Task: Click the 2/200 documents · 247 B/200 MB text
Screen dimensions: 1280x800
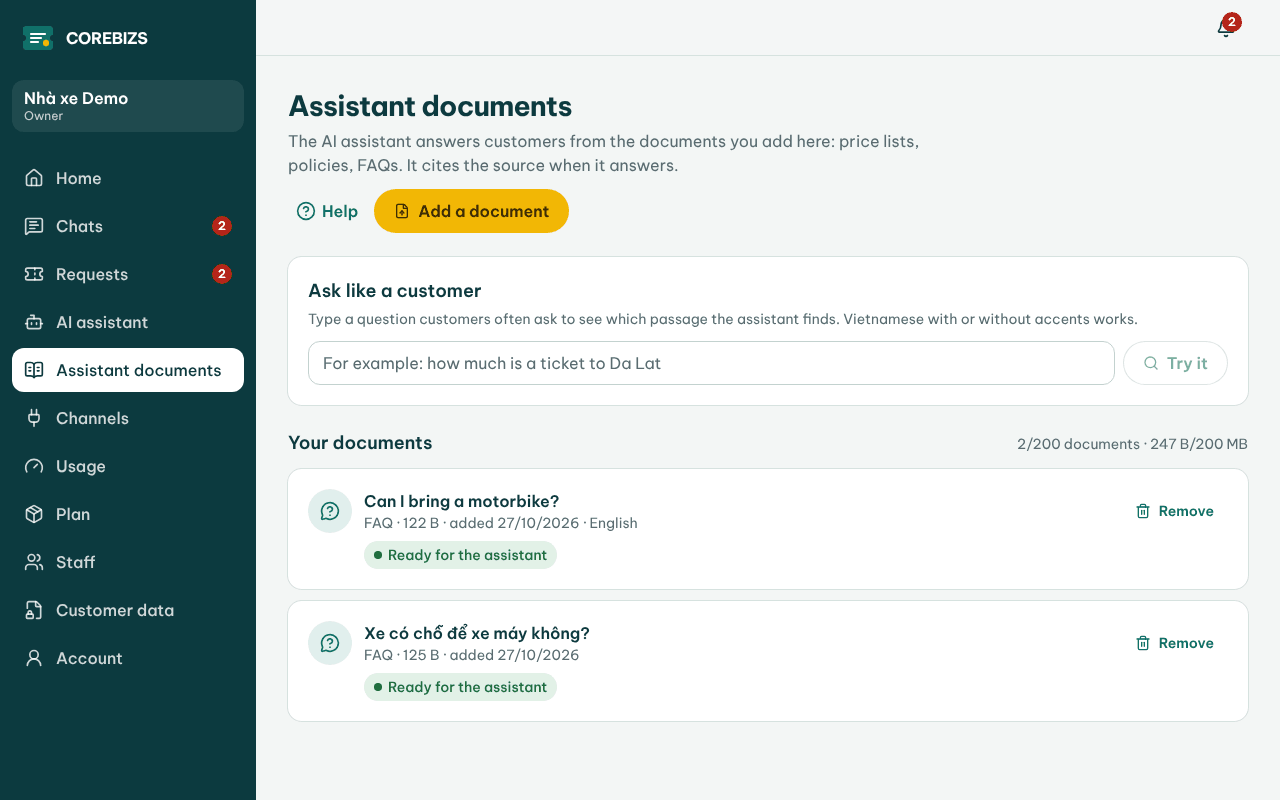Action: point(1132,444)
